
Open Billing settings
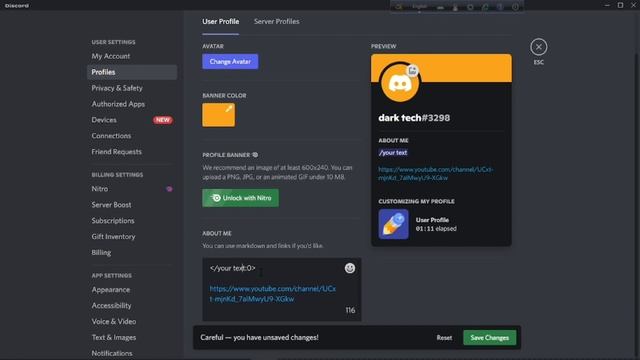[x=132, y=253]
